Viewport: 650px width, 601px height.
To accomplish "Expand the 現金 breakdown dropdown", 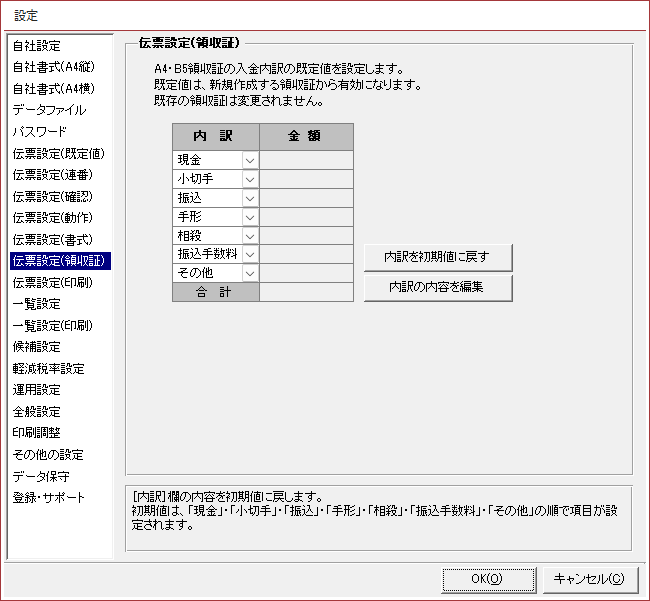I will pyautogui.click(x=250, y=160).
